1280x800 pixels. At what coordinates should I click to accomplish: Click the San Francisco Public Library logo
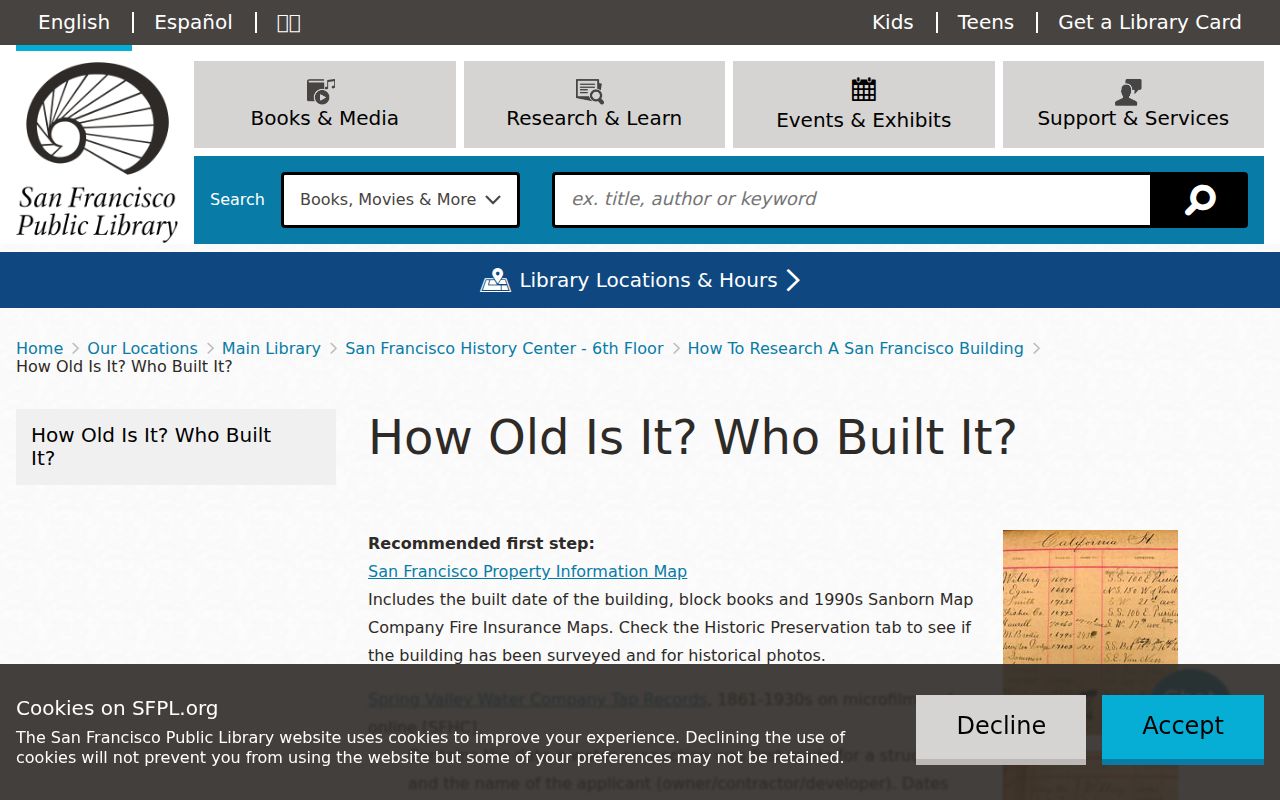pos(97,152)
